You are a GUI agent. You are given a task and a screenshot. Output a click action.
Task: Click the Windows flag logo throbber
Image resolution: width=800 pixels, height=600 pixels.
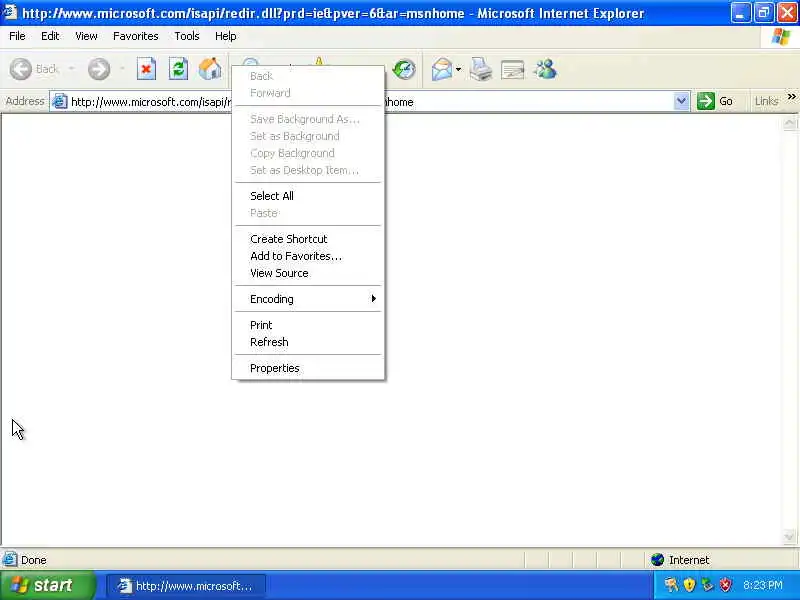pos(781,37)
